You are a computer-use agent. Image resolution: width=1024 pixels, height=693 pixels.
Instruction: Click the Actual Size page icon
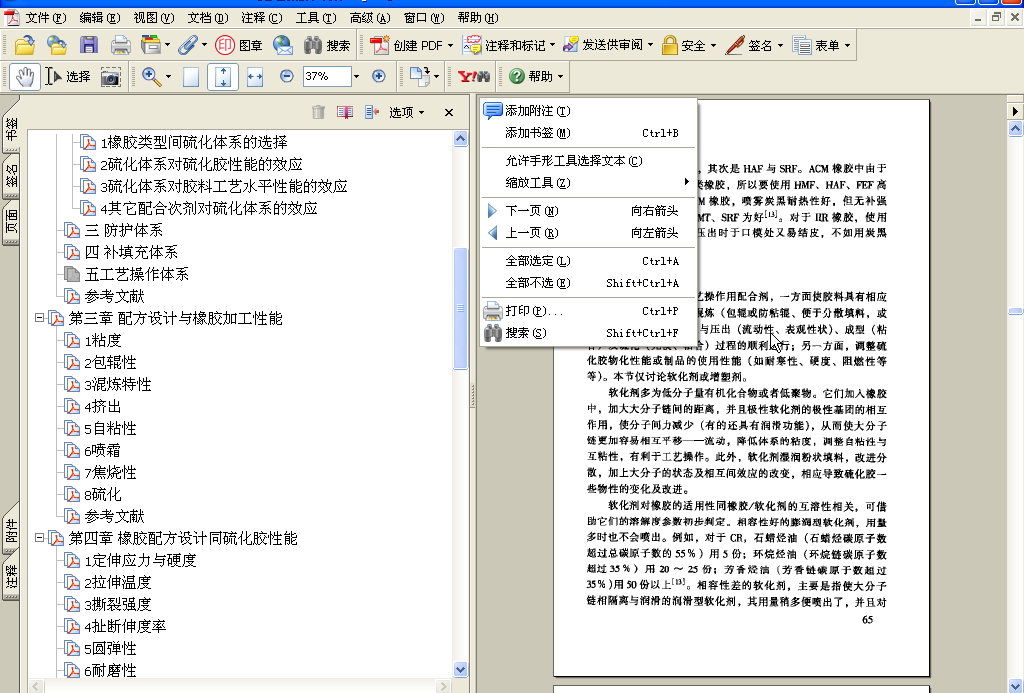(191, 77)
